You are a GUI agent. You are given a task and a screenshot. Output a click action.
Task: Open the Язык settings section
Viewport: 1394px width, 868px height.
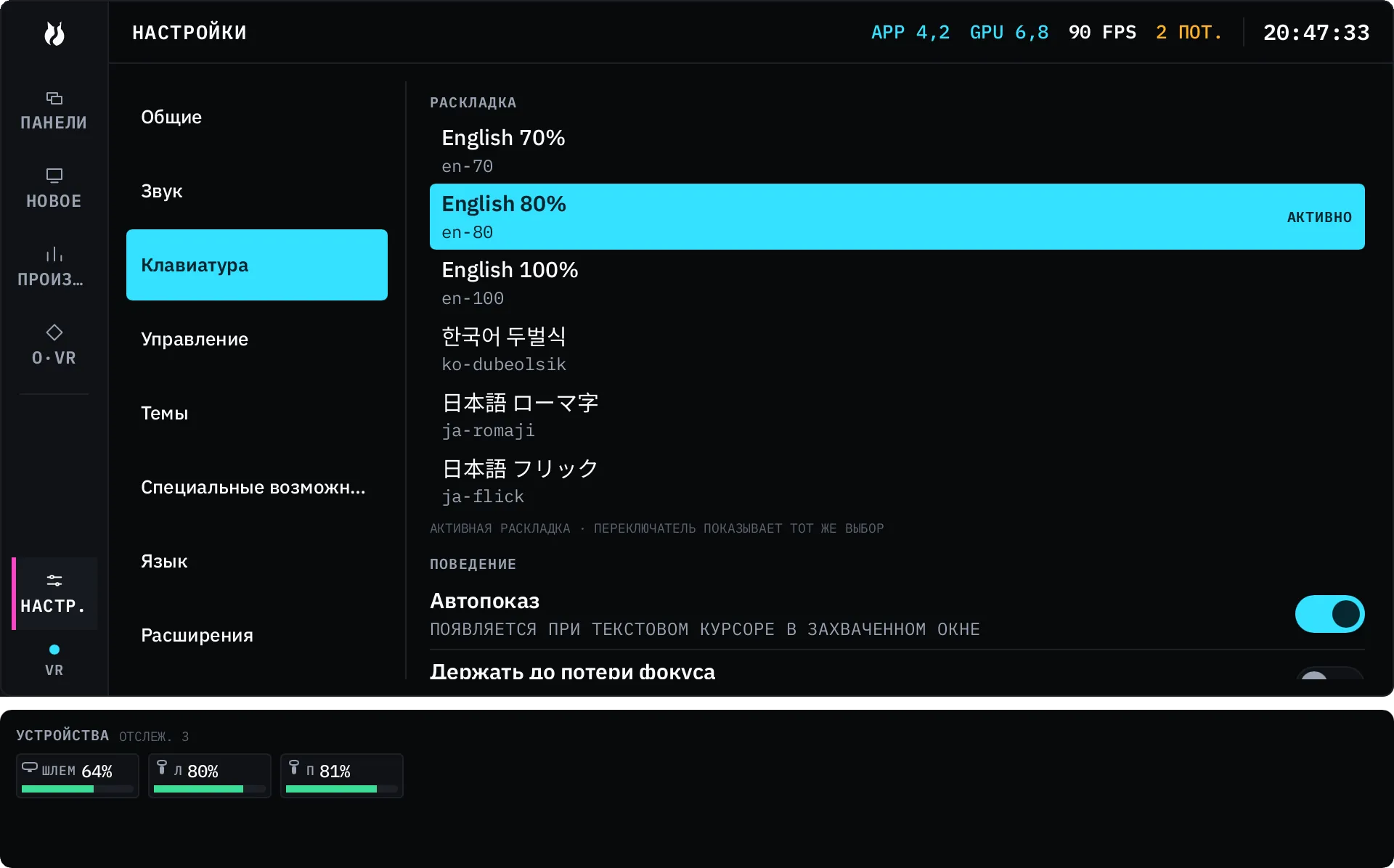(257, 561)
